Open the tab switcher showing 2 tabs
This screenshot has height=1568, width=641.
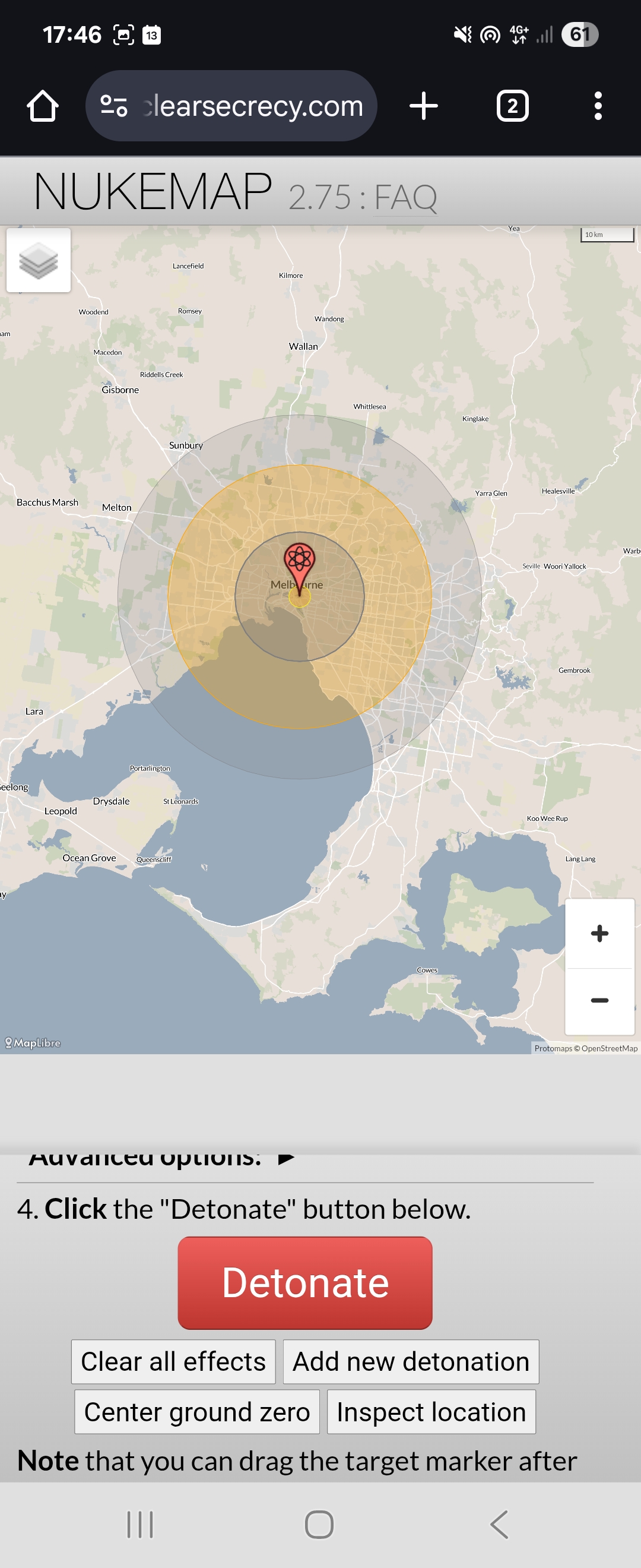[x=512, y=106]
